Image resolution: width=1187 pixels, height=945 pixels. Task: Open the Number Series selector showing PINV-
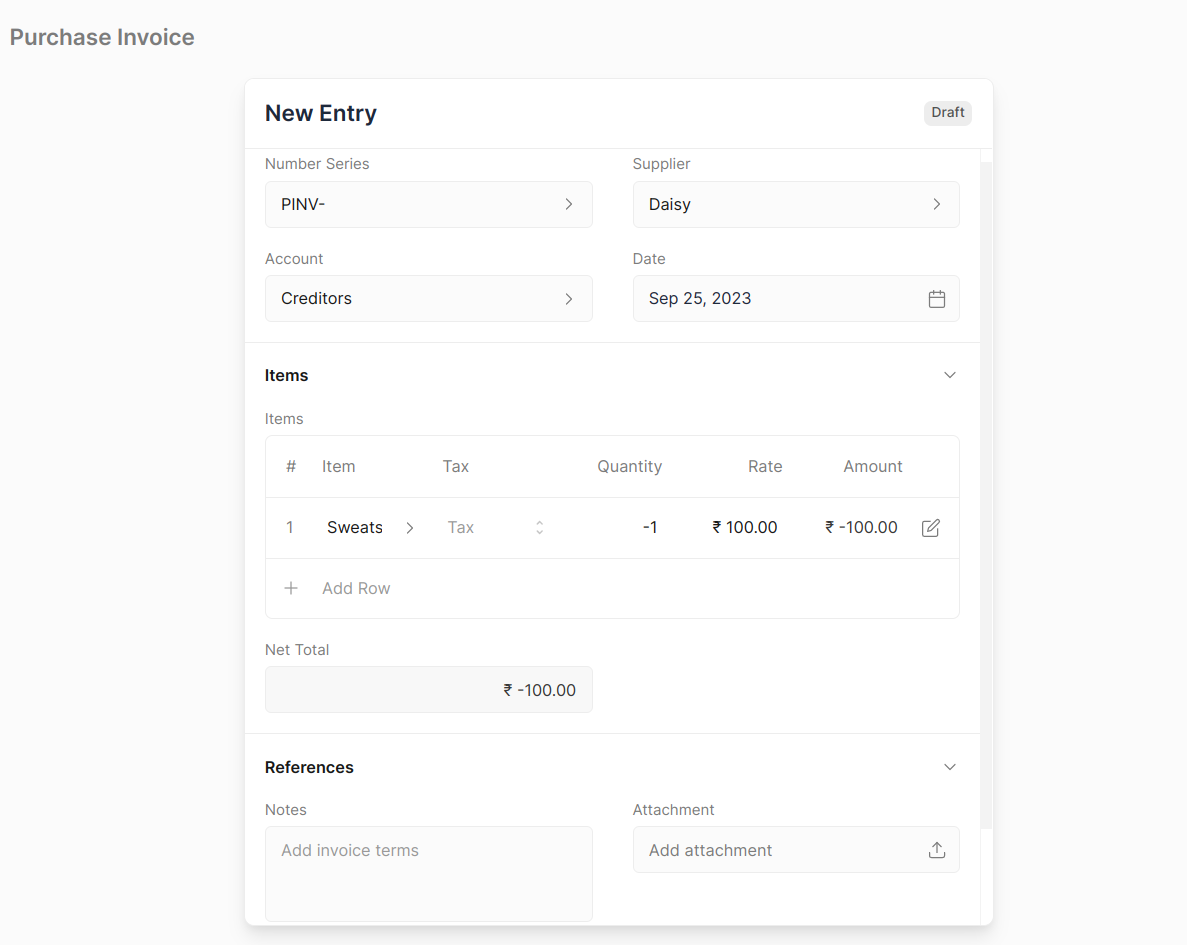(428, 204)
